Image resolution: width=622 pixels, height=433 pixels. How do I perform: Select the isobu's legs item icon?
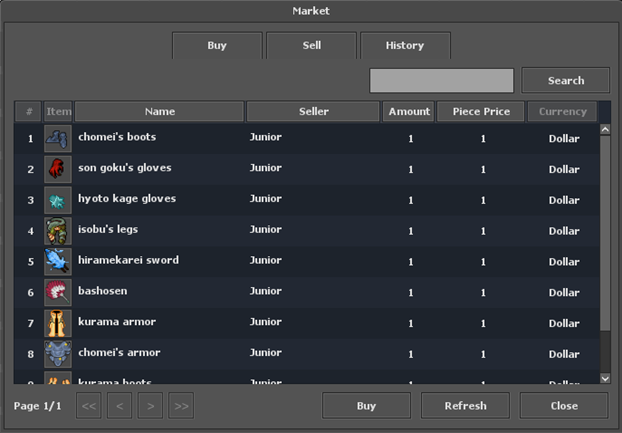pos(58,231)
